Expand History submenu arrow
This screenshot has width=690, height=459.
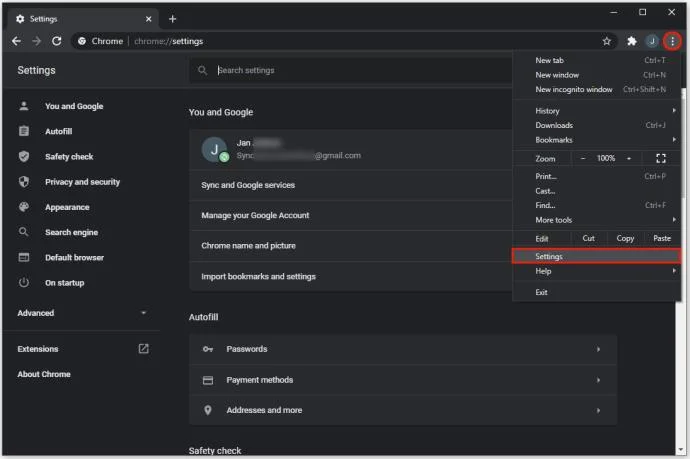[674, 110]
